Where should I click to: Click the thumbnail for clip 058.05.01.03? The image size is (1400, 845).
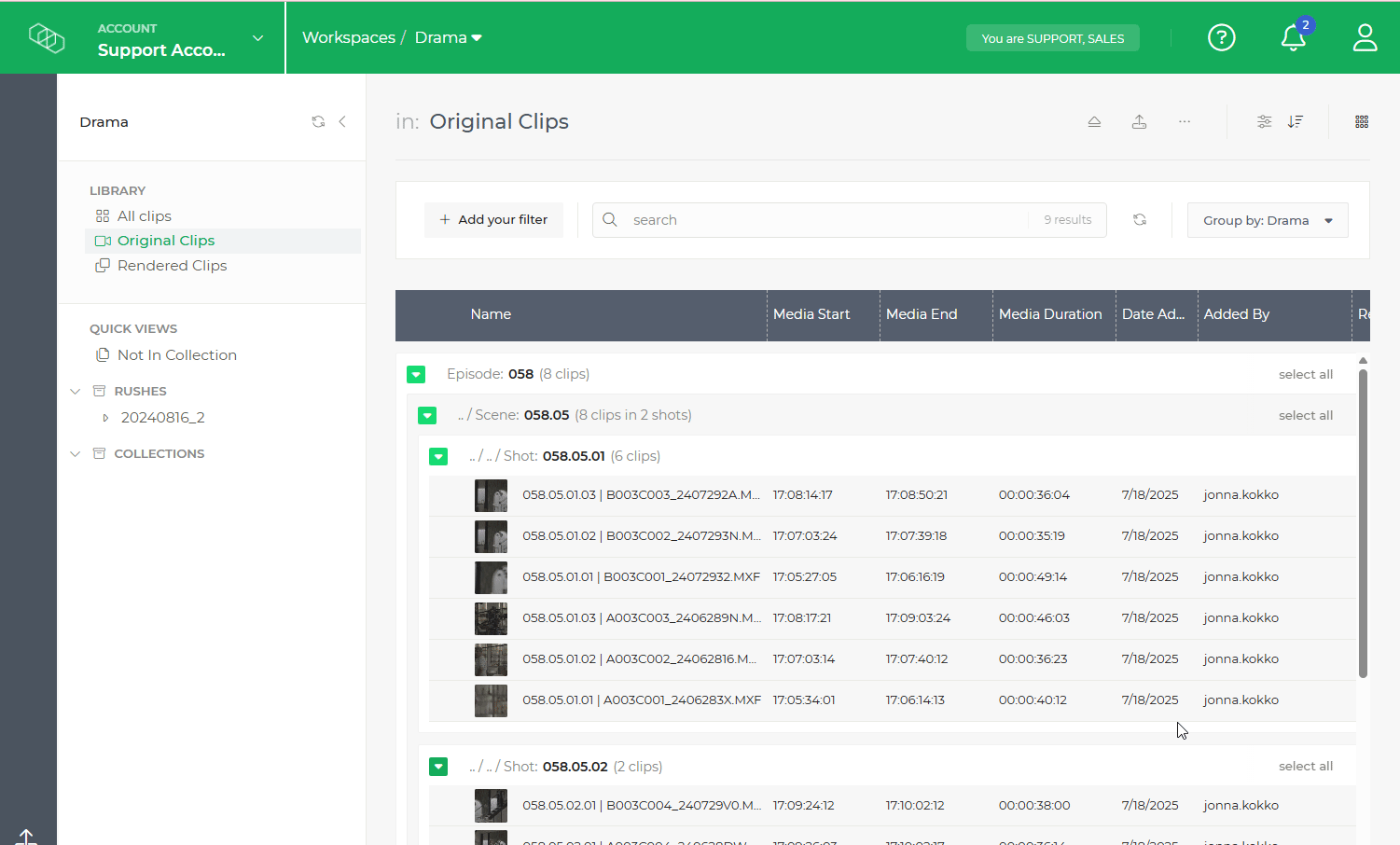click(491, 495)
